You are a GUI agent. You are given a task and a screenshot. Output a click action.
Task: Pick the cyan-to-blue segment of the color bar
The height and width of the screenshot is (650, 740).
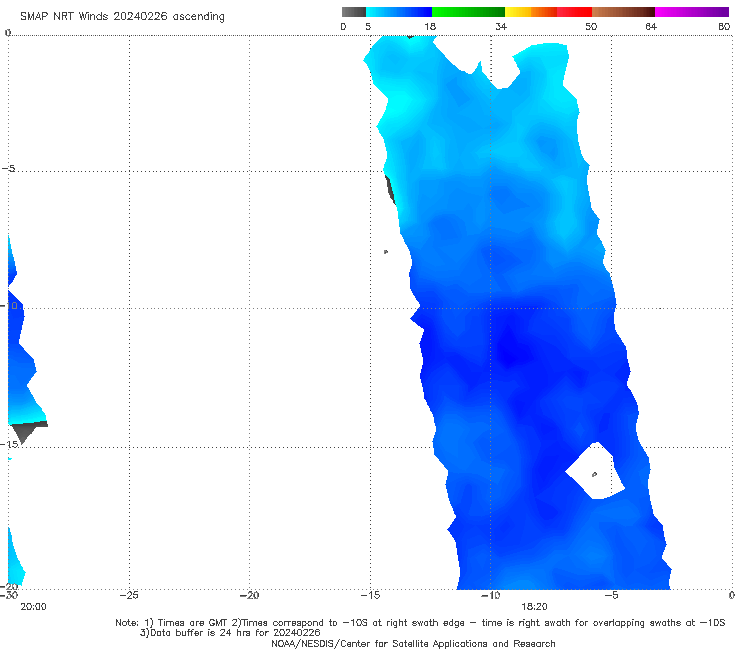pyautogui.click(x=399, y=12)
